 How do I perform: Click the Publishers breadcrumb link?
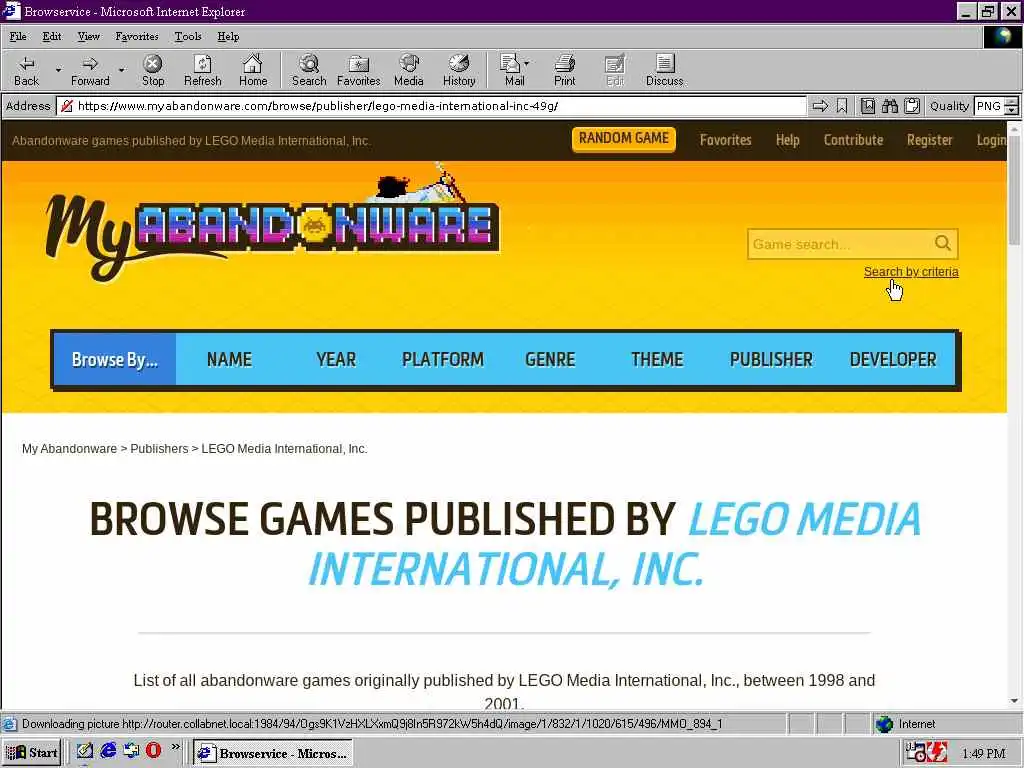pyautogui.click(x=159, y=449)
